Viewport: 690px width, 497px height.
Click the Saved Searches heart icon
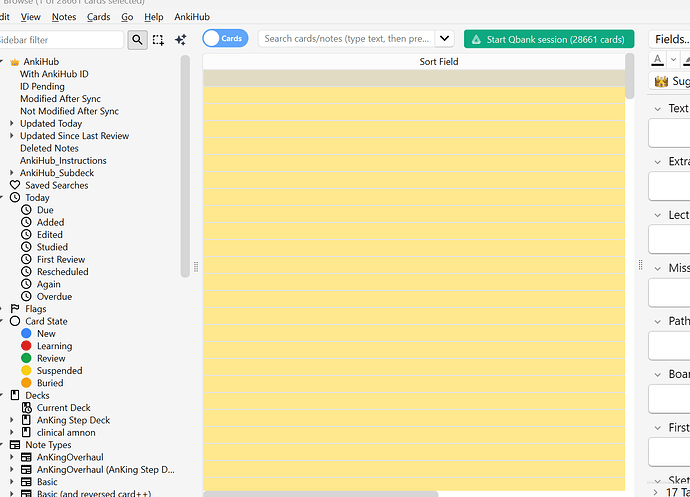click(x=15, y=185)
